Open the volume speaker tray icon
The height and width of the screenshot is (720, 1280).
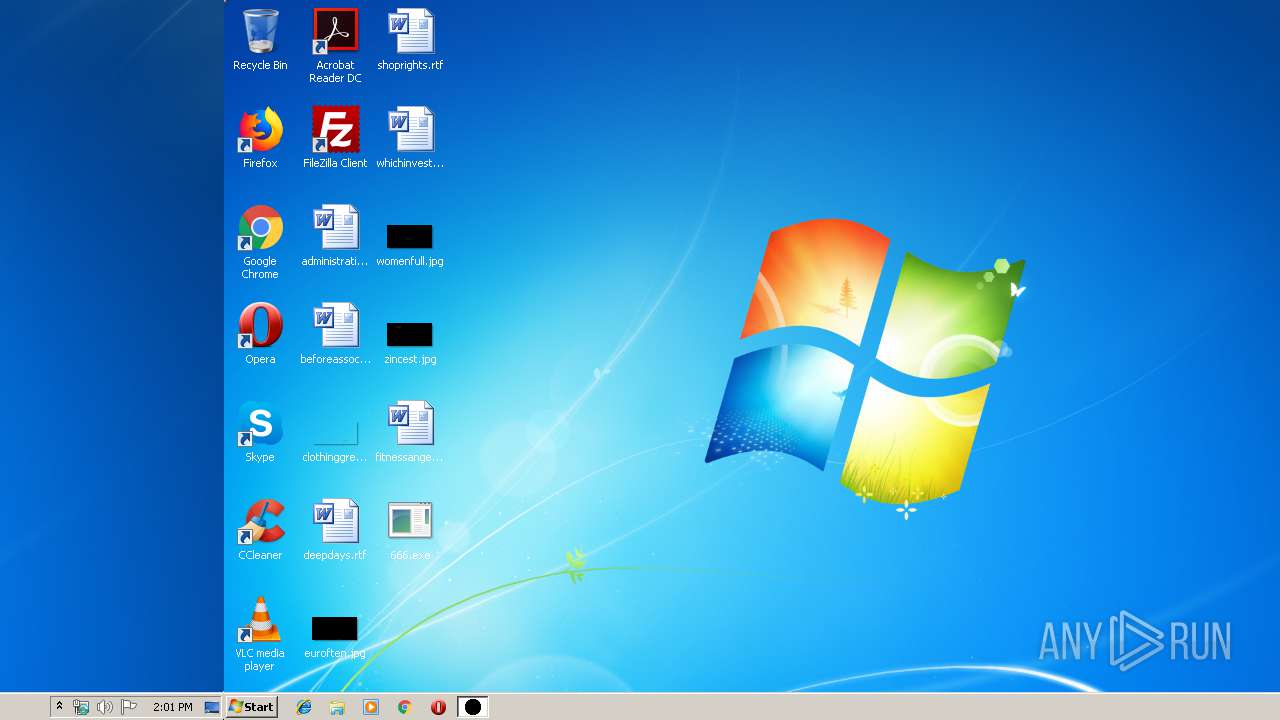105,707
